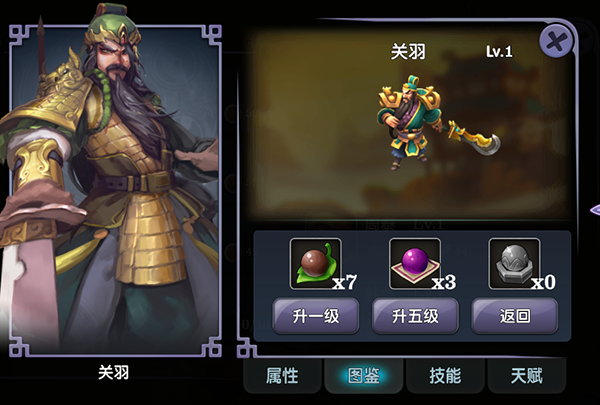Click the Lv.1 level label
This screenshot has width=600, height=405.
click(499, 51)
